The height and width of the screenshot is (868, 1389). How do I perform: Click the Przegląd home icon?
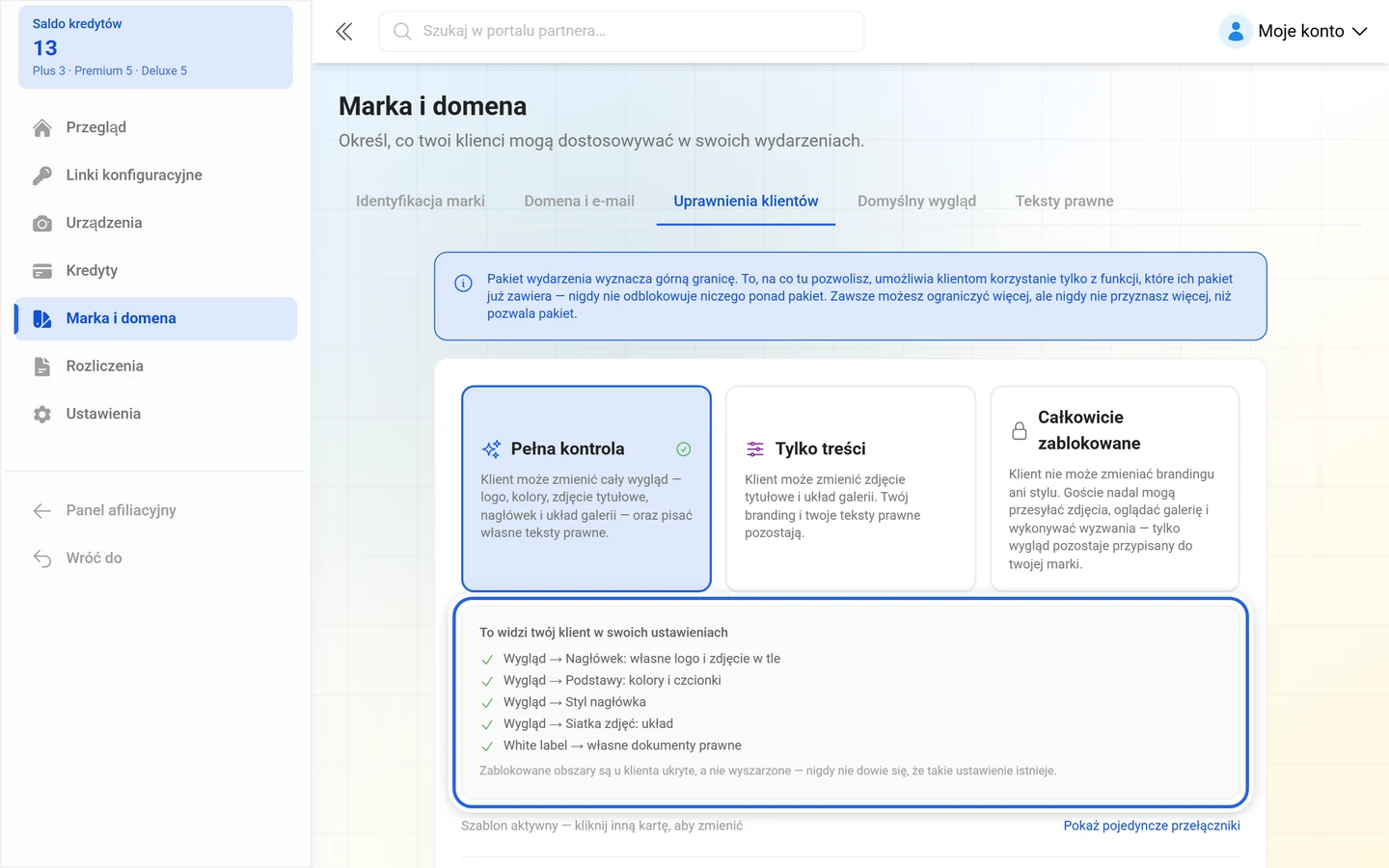42,128
